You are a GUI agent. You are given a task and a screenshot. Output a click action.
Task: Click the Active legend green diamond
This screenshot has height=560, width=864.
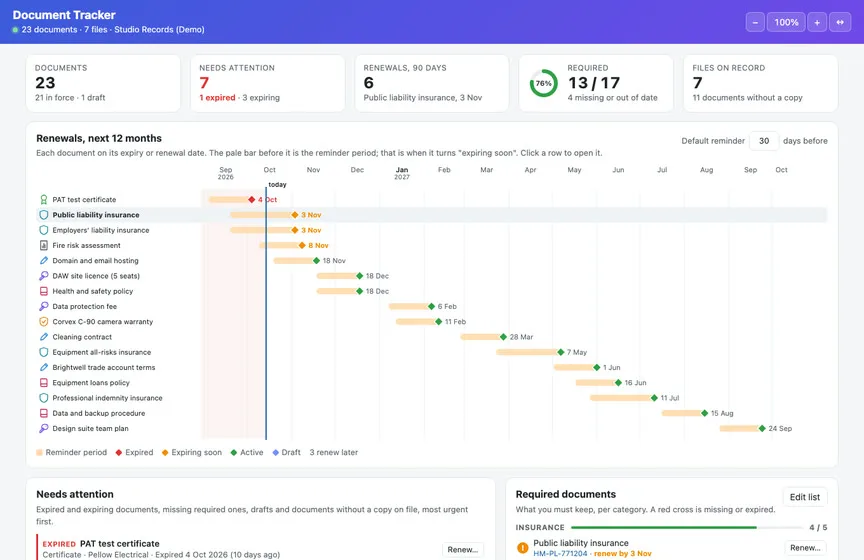coord(234,453)
